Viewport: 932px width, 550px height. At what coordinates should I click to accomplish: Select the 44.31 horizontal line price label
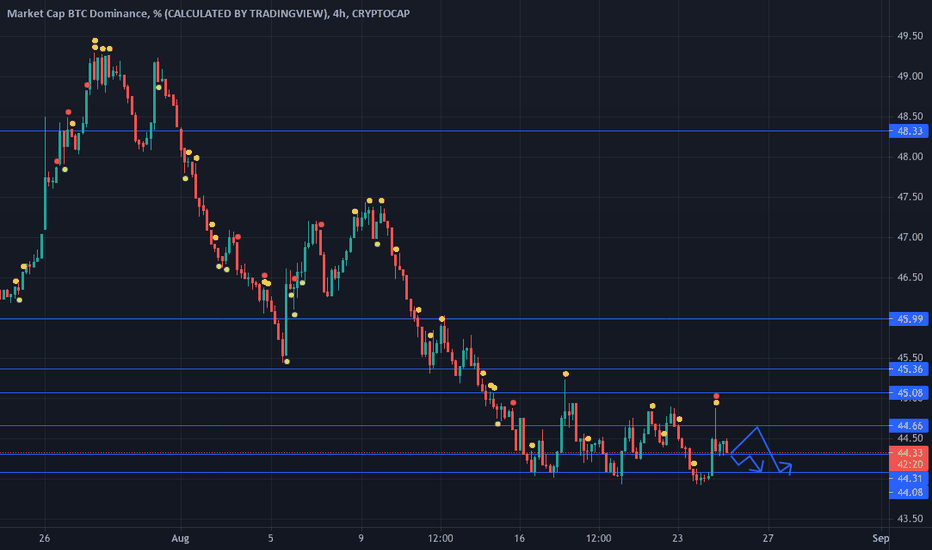[x=908, y=478]
